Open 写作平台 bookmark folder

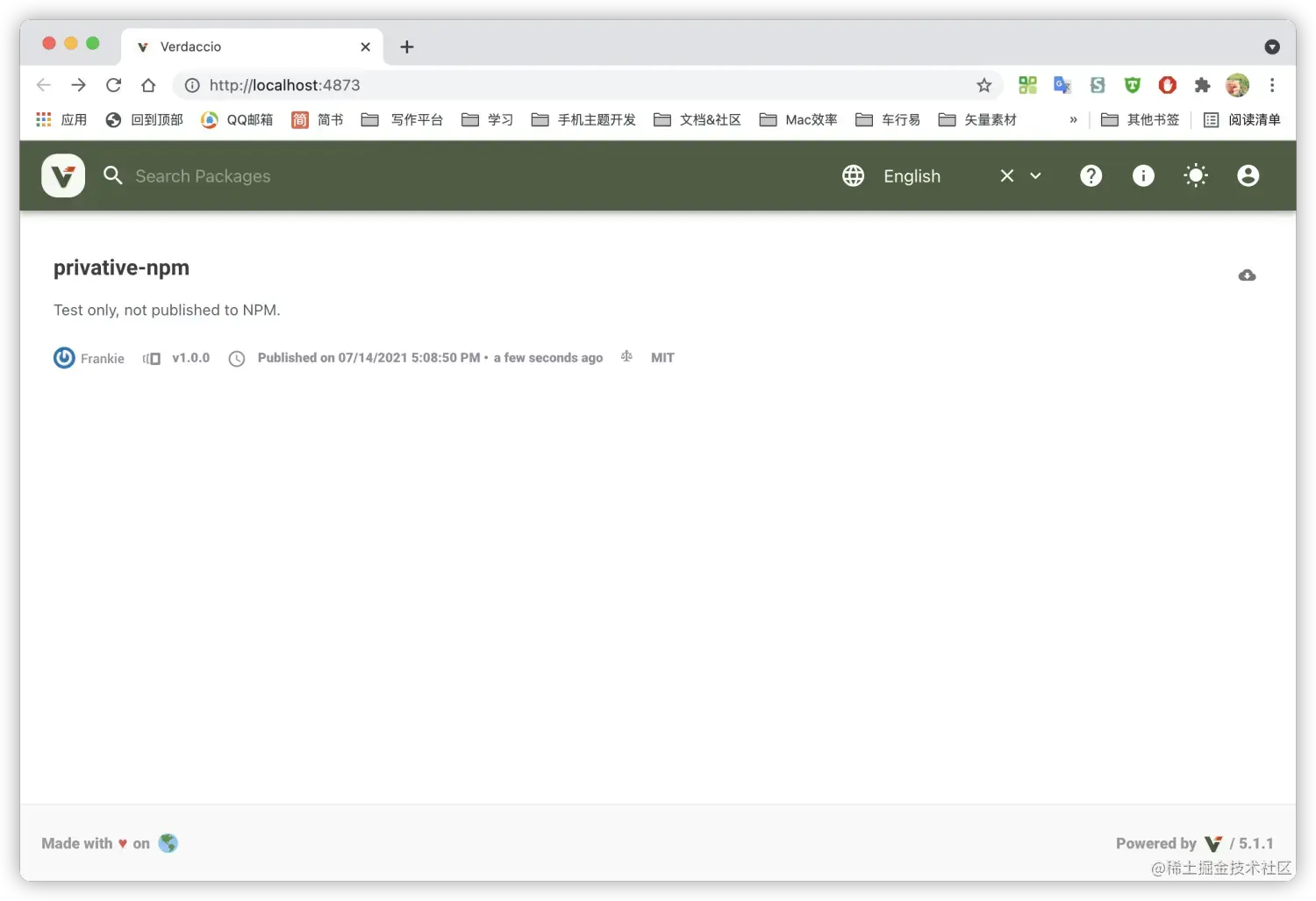coord(403,119)
